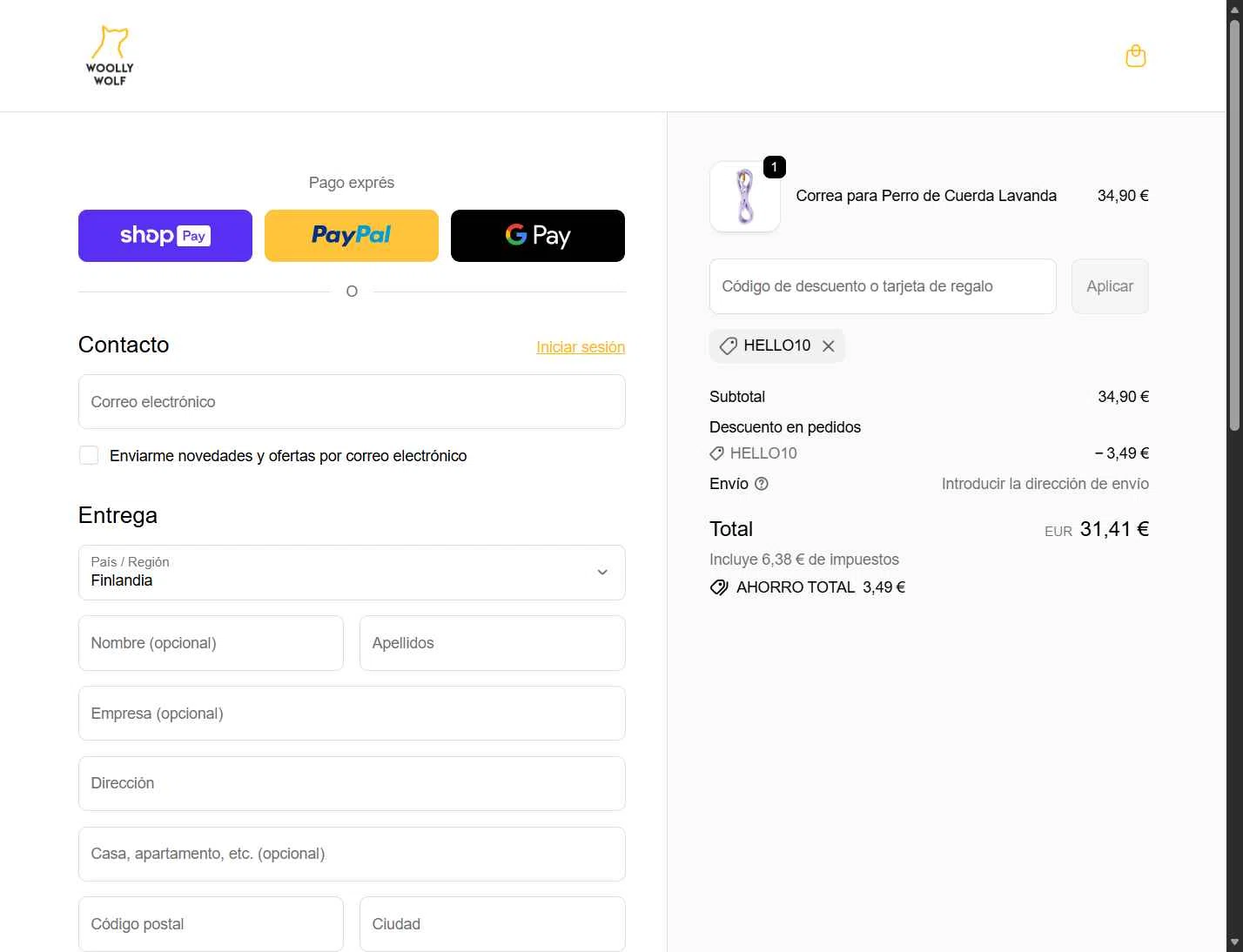Click Introducir la dirección de envío text
Viewport: 1243px width, 952px height.
1045,484
